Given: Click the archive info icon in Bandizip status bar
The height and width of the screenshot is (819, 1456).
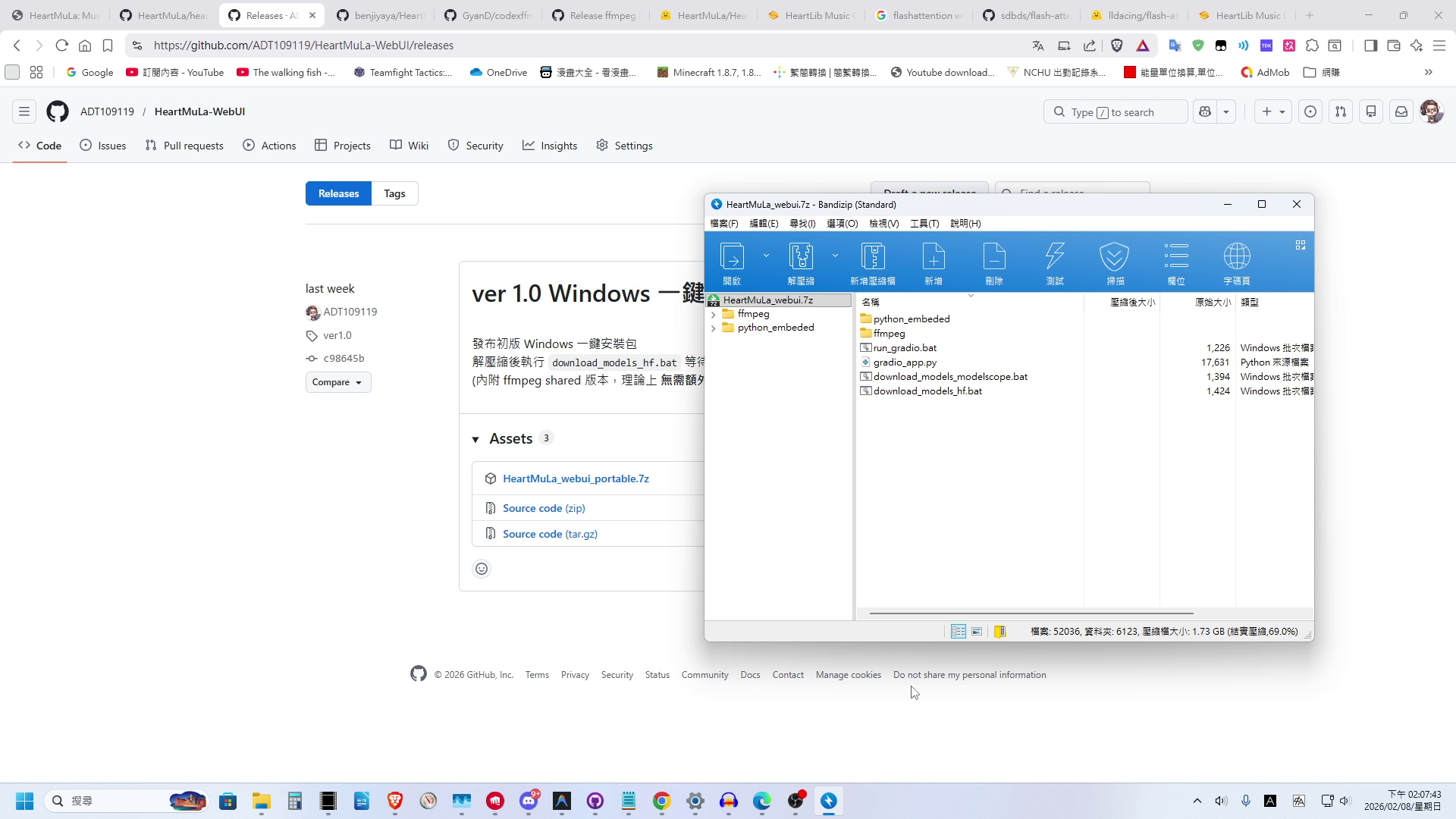Looking at the screenshot, I should pos(1000,631).
